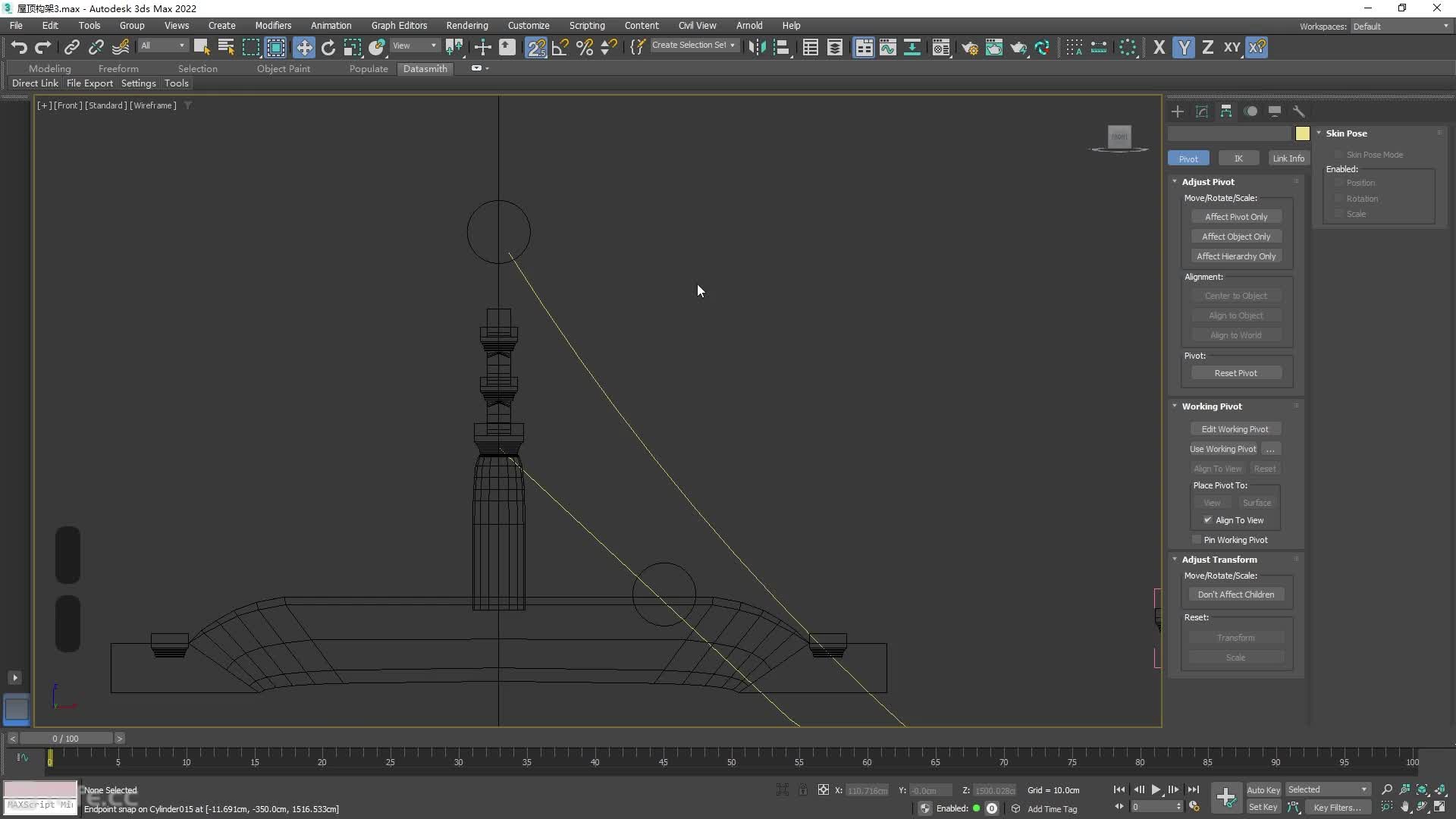The height and width of the screenshot is (819, 1456).
Task: Toggle Don't Affect Children
Action: (1236, 595)
